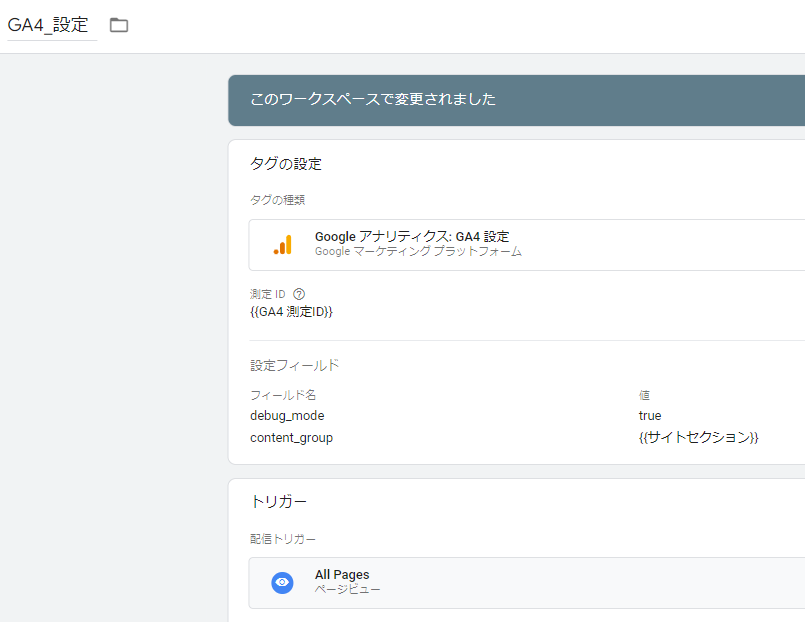The width and height of the screenshot is (805, 622).
Task: Click the {{サイトセクション}} value
Action: pos(698,437)
